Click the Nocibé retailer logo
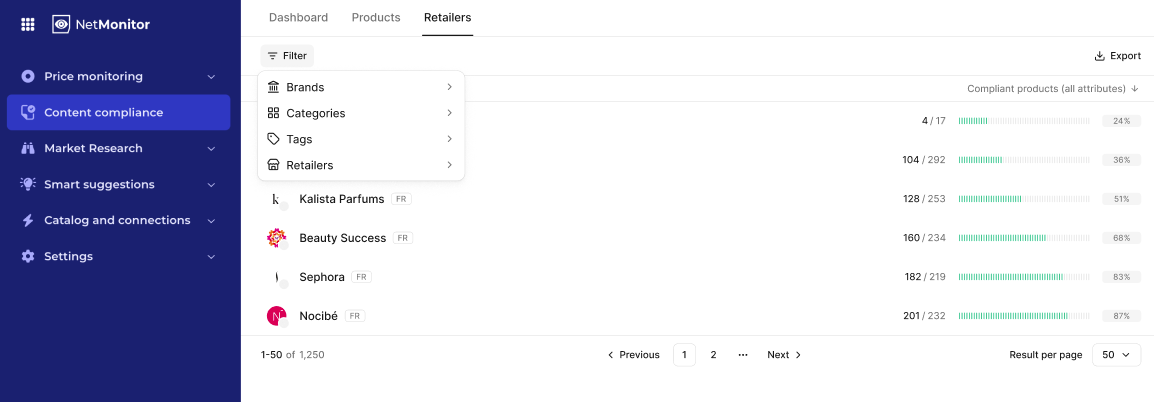1154x402 pixels. click(x=277, y=316)
